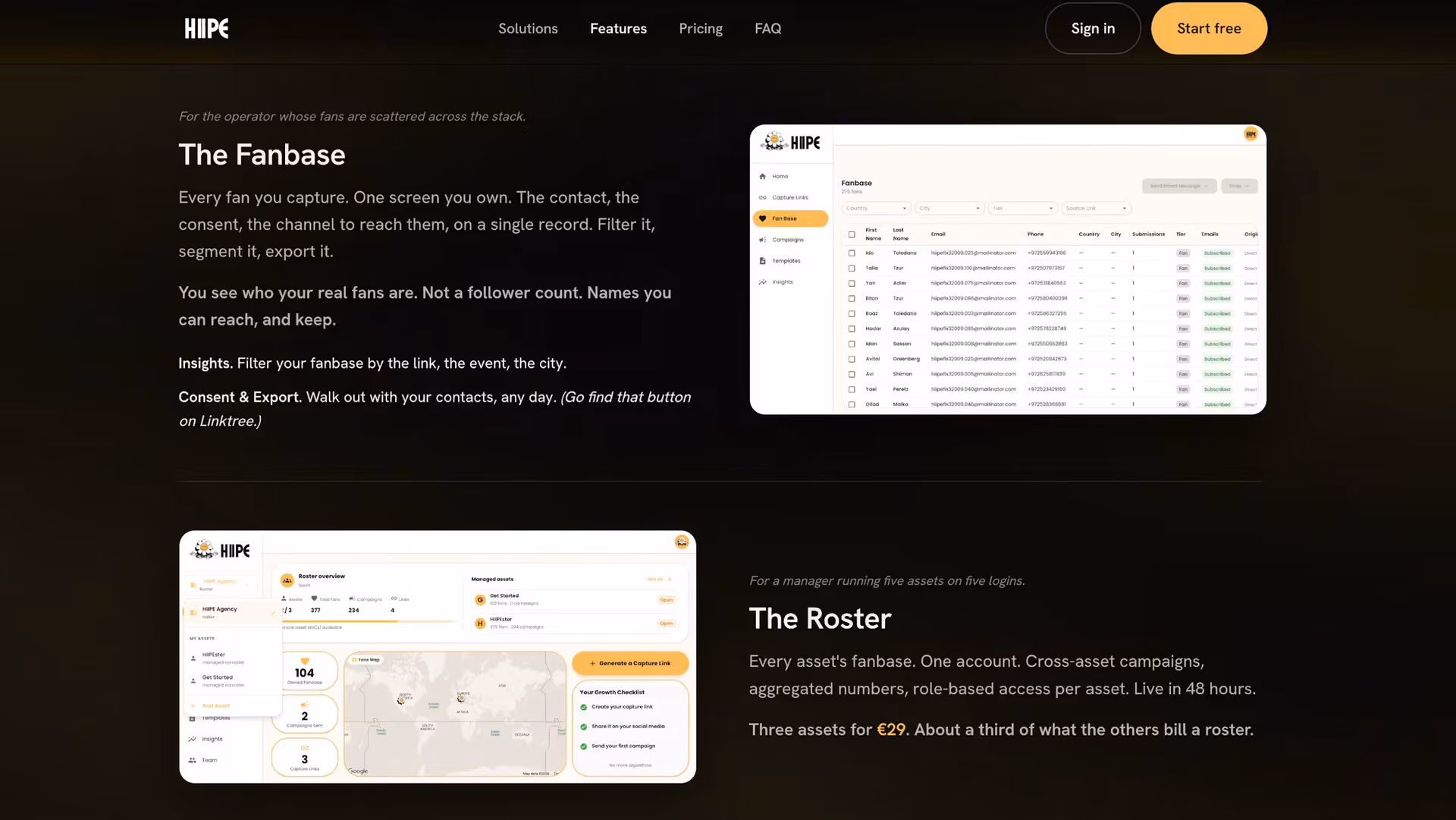Screen dimensions: 1456x820
Task: Click the roster asset slots progress bar
Action: [x=369, y=621]
